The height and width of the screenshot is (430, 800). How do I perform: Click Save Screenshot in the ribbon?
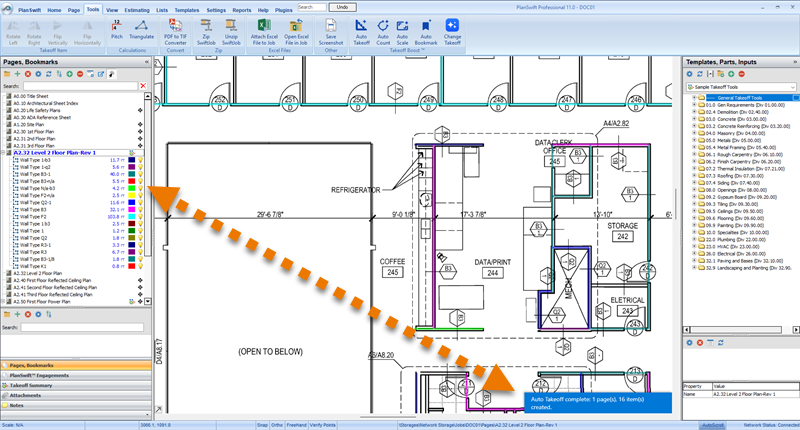pos(331,33)
